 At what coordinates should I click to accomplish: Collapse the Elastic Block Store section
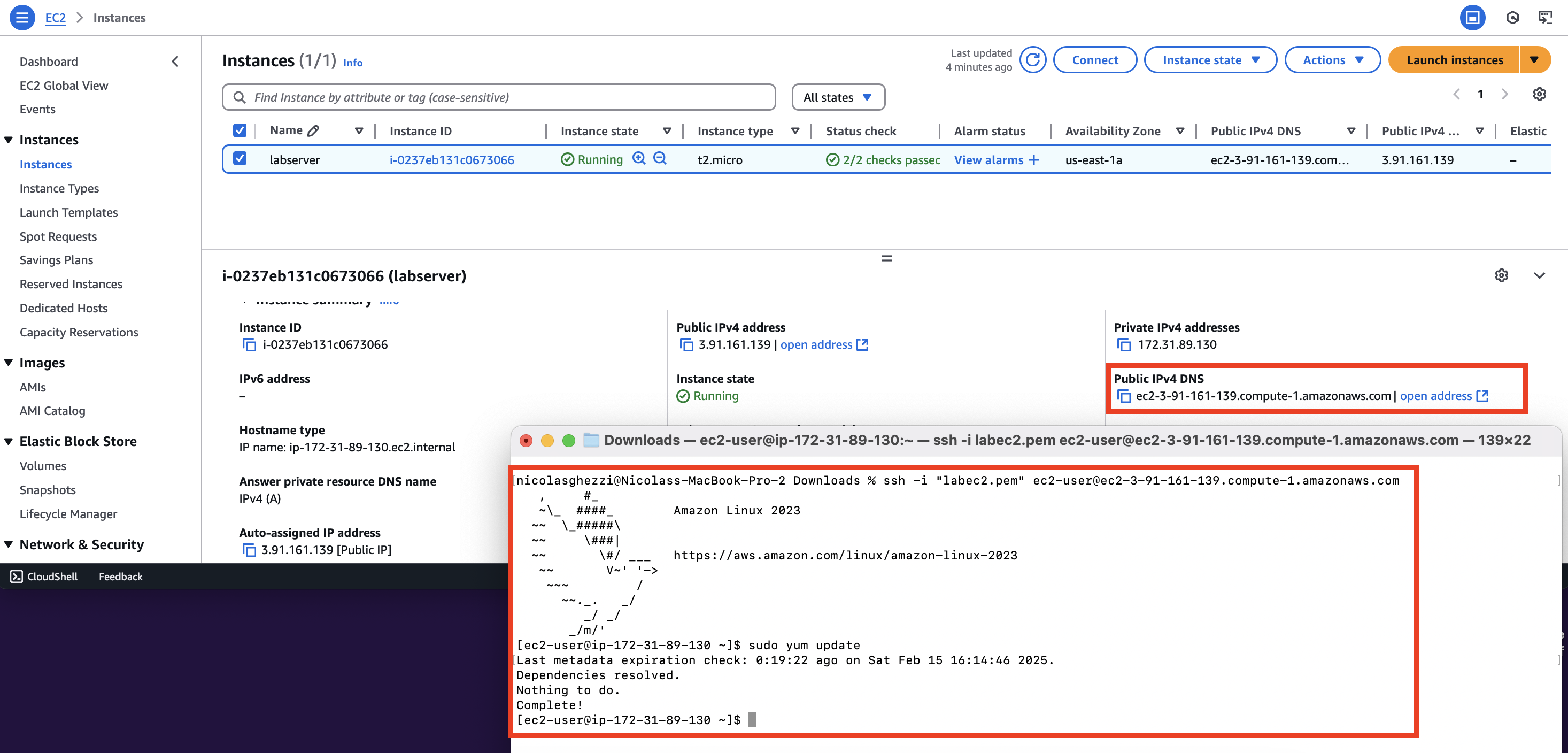[9, 441]
